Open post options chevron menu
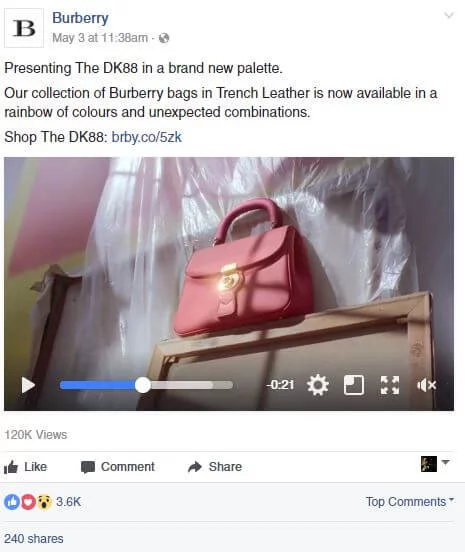 tap(448, 15)
